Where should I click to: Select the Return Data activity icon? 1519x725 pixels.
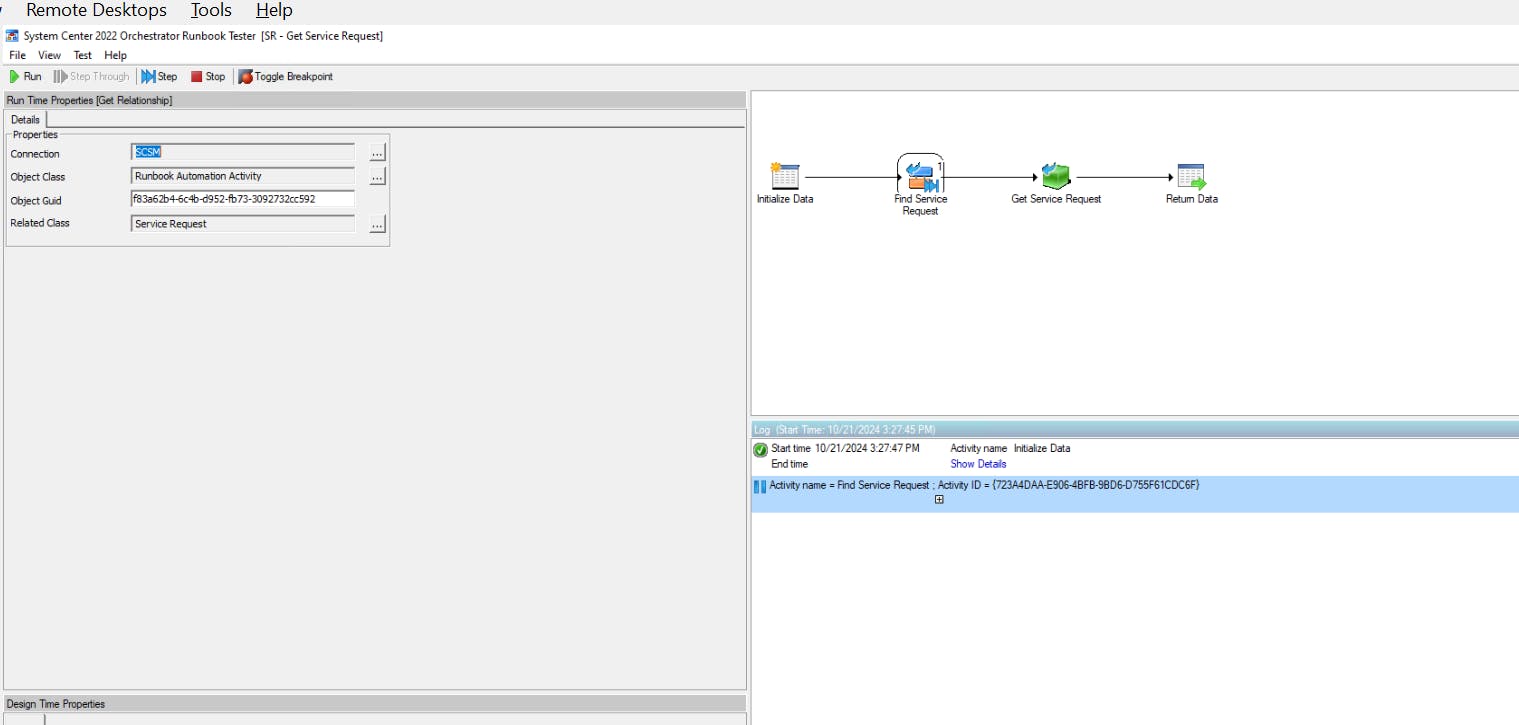tap(1191, 177)
